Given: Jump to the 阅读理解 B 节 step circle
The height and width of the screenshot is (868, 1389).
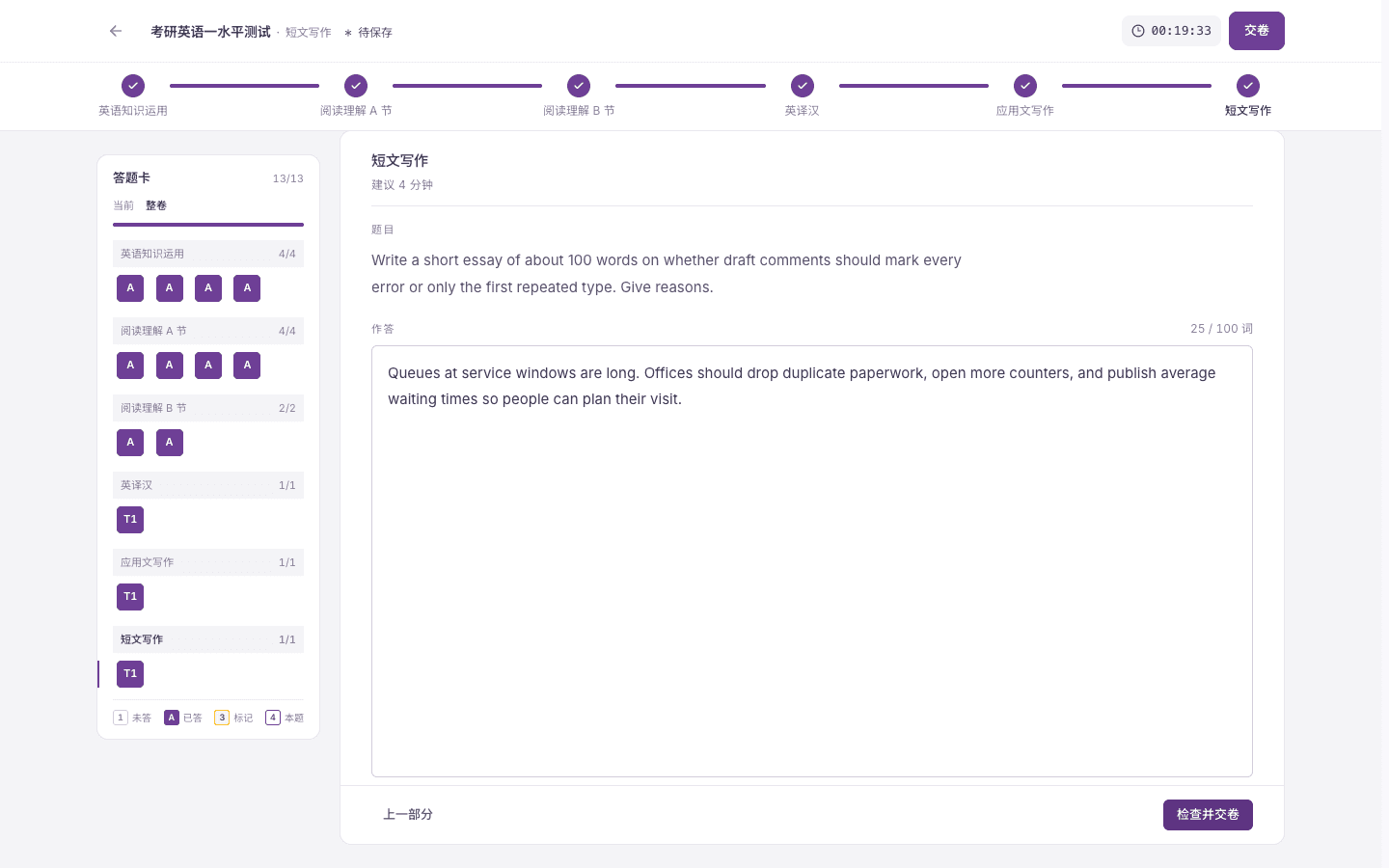Looking at the screenshot, I should 579,86.
